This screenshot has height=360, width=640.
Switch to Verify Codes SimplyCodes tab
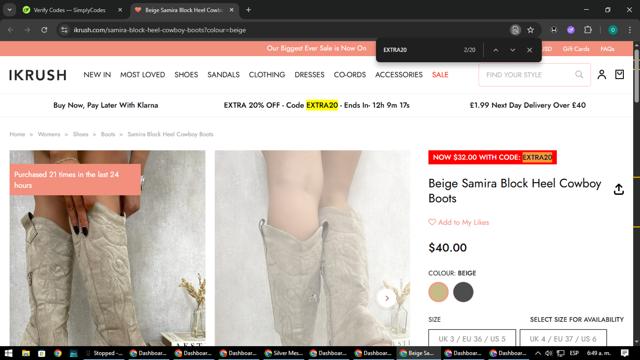pos(69,10)
